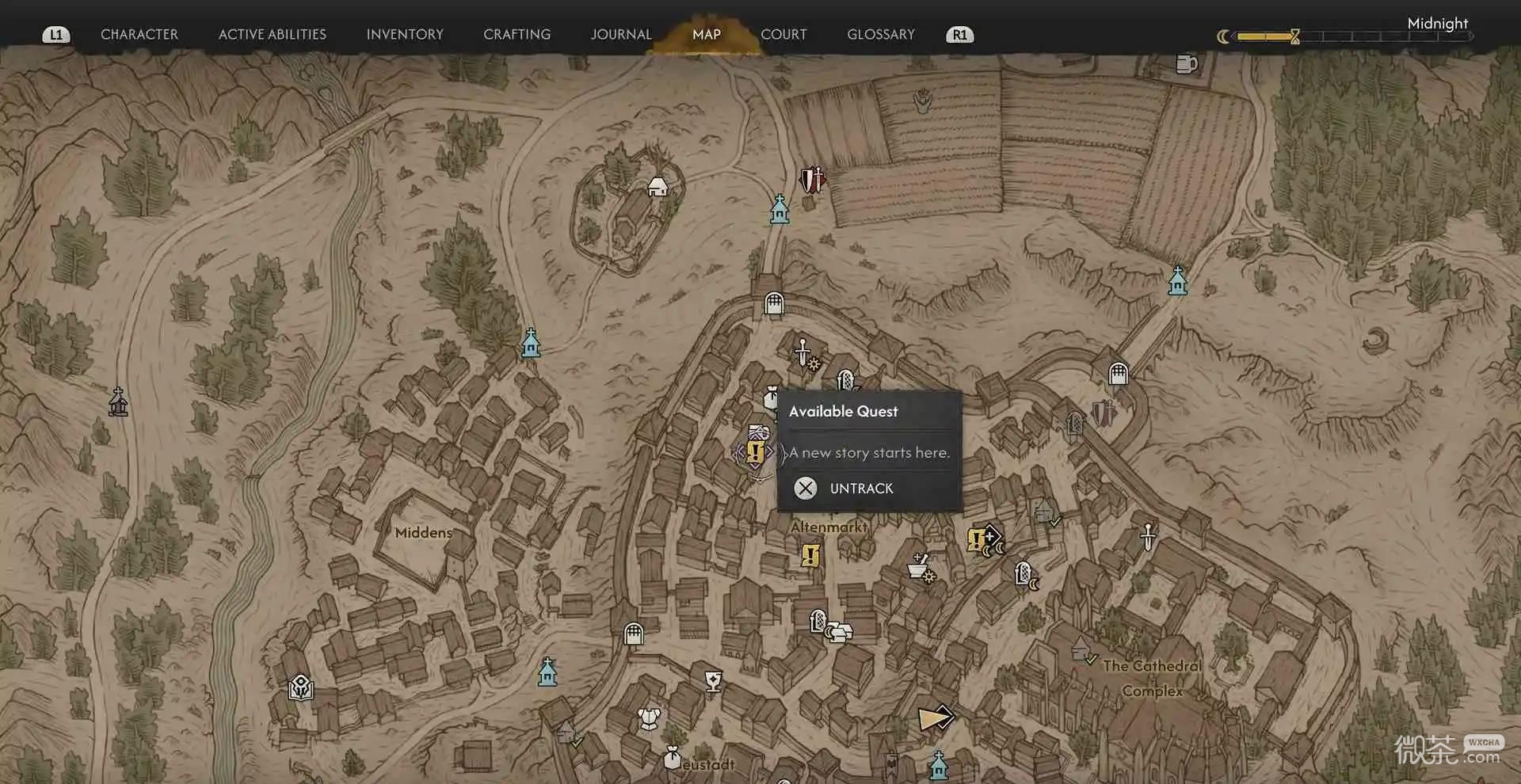Viewport: 1521px width, 784px height.
Task: Click the blue chapel icon outside the southwest gate
Action: click(x=547, y=672)
